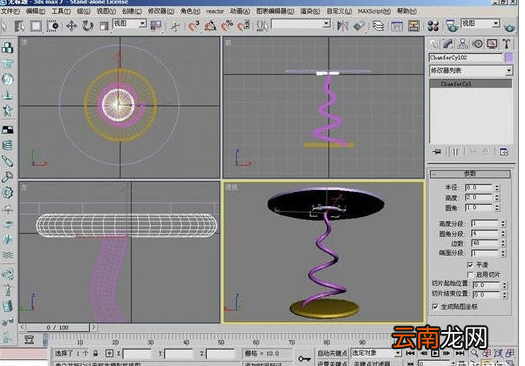
Task: Open the Layer Manager icon
Action: (x=378, y=26)
